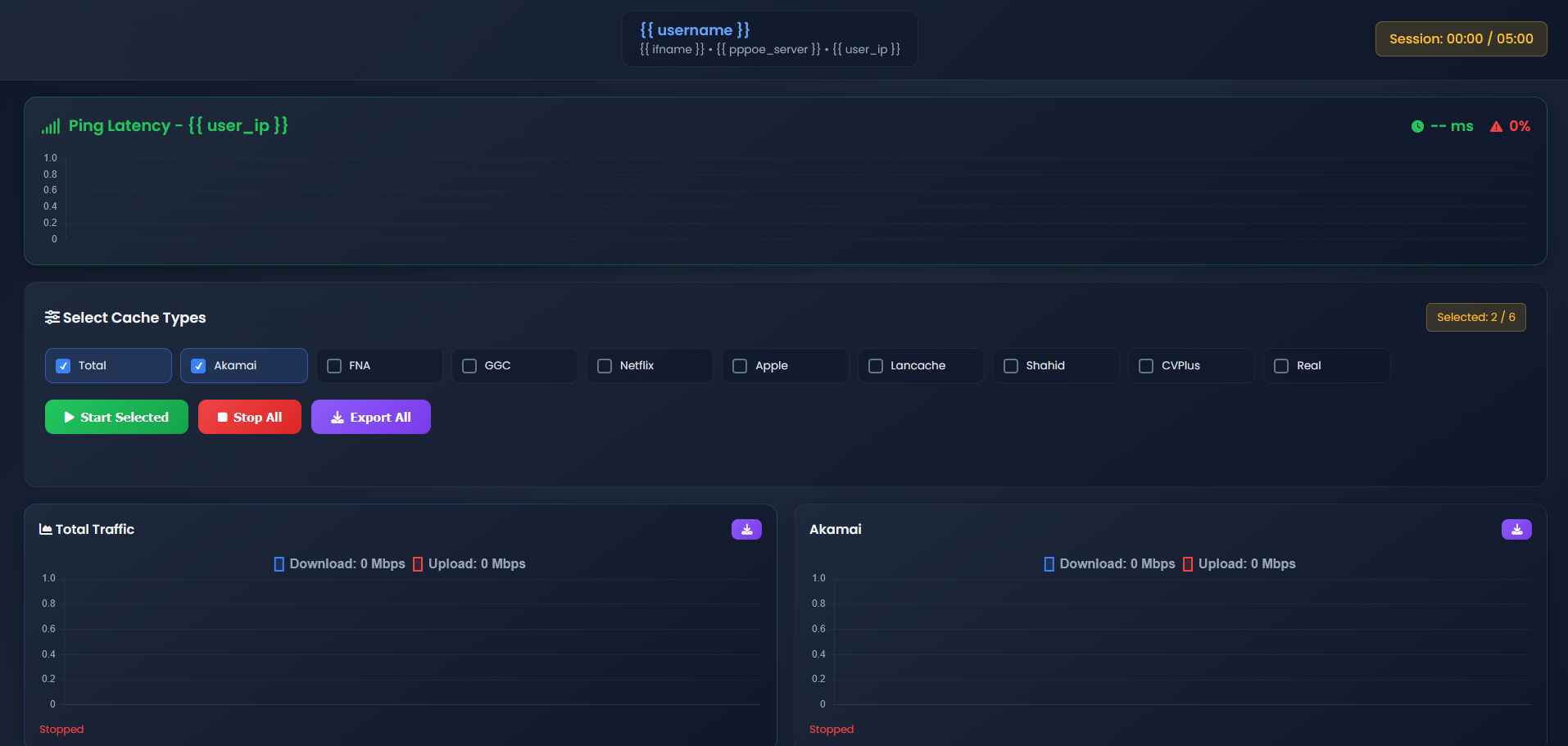Click the download icon on the Total Traffic panel
The width and height of the screenshot is (1568, 746).
(x=745, y=529)
